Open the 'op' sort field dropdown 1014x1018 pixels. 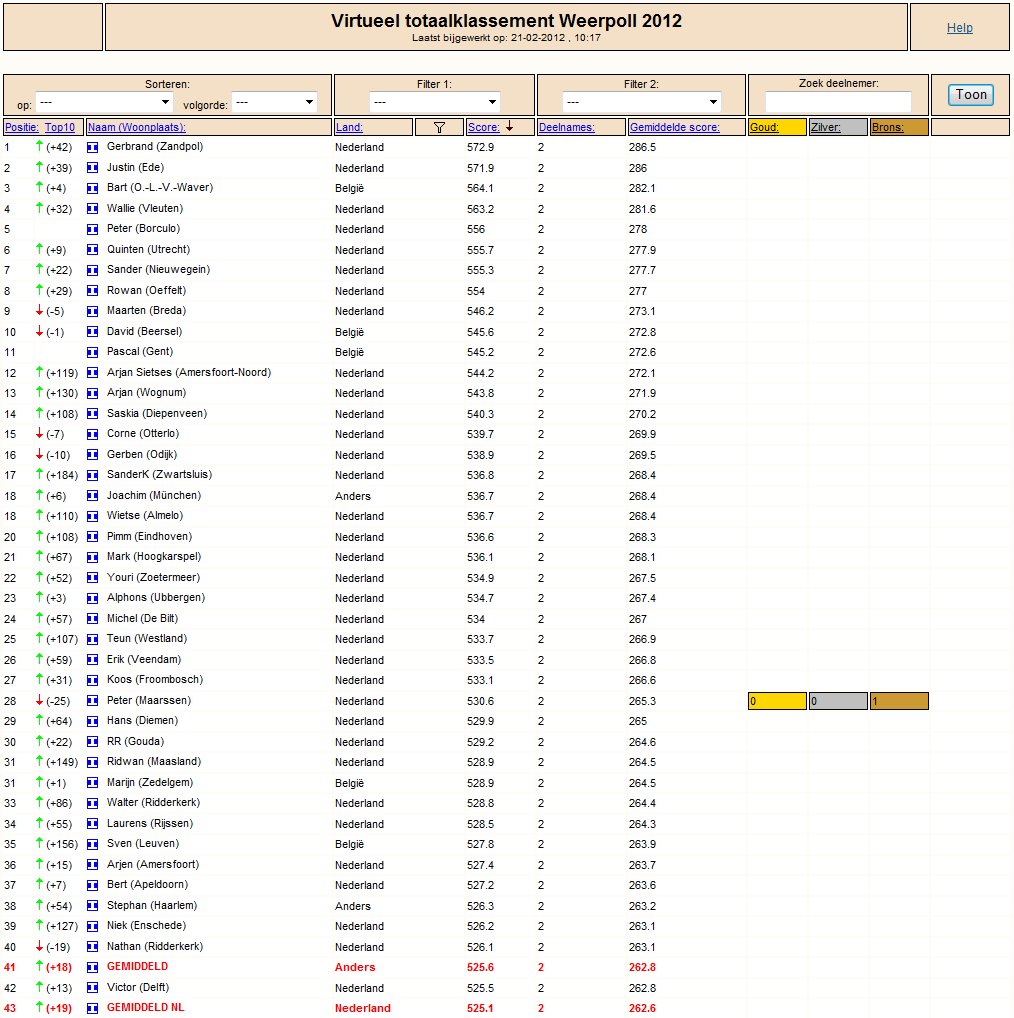tap(104, 102)
